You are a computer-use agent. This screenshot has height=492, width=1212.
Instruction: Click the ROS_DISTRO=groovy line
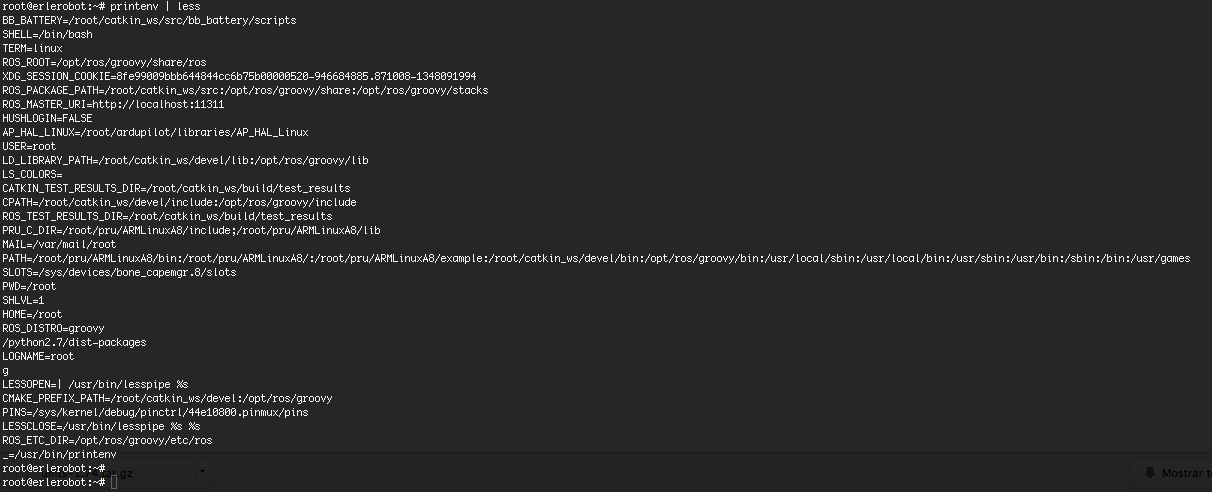tap(53, 328)
